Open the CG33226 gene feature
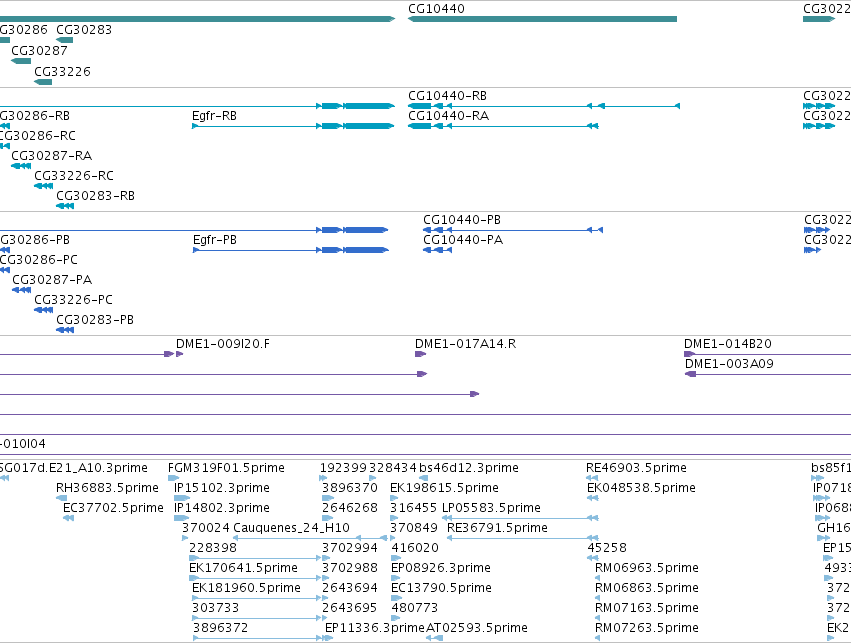This screenshot has width=851, height=643. point(43,82)
